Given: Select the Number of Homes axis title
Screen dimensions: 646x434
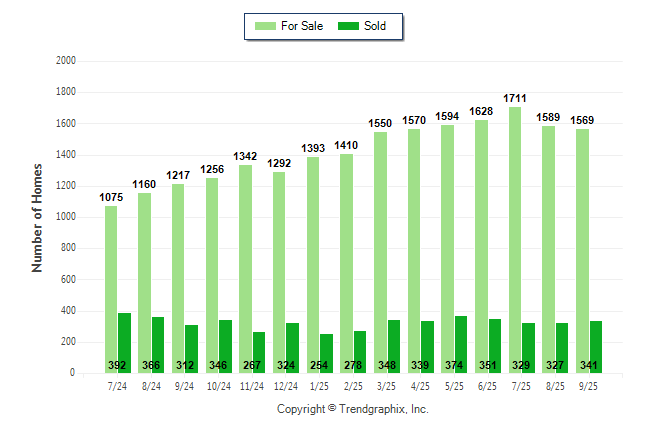Looking at the screenshot, I should [x=37, y=216].
